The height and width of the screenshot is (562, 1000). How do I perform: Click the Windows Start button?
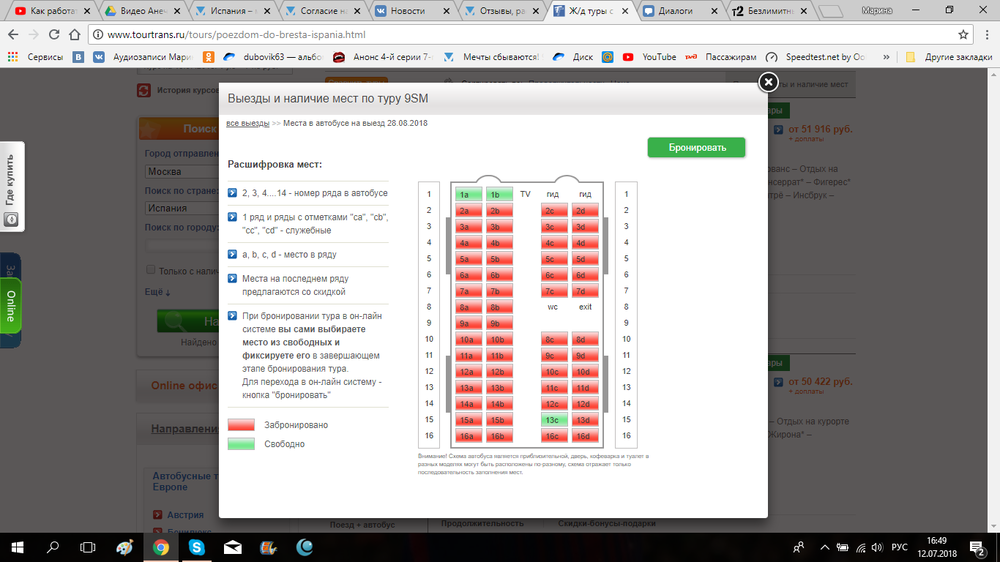[x=17, y=547]
